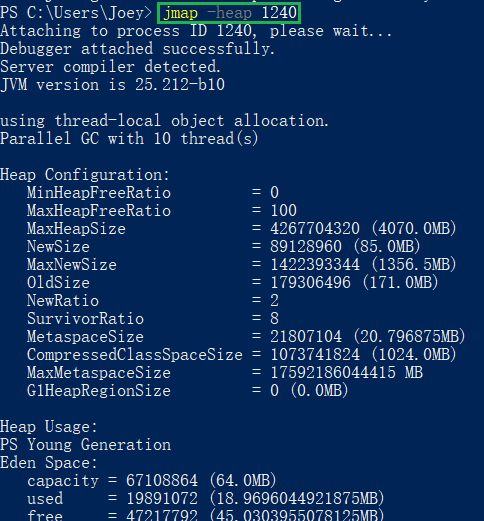Click the OldSize value 179306496

point(310,283)
